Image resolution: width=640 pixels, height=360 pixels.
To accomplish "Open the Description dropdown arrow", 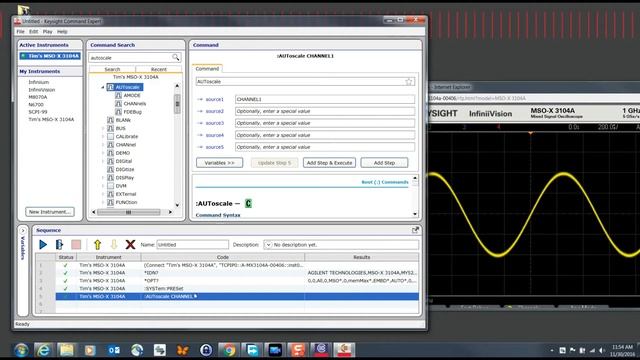I will (268, 245).
